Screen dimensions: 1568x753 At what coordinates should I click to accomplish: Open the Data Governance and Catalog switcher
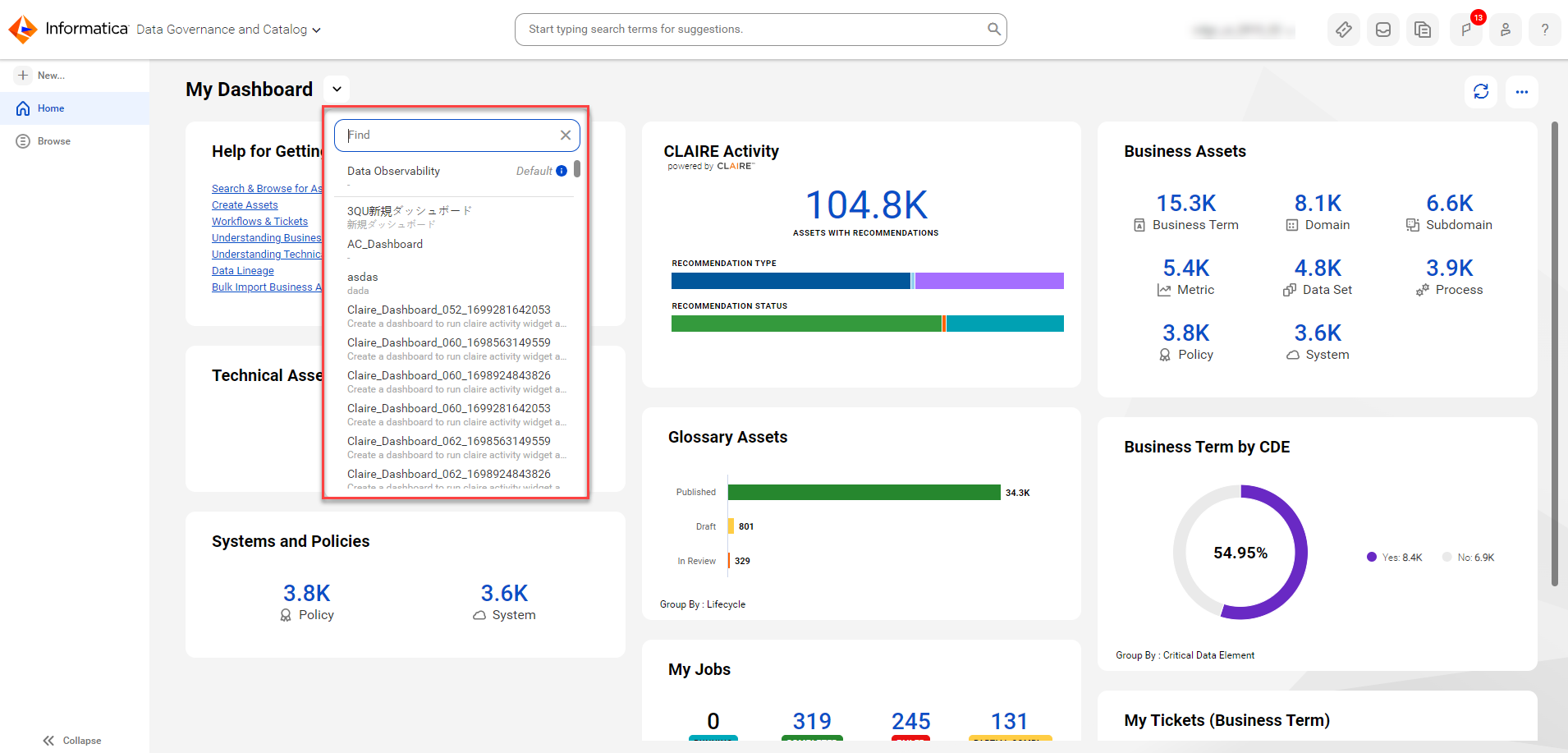pyautogui.click(x=228, y=30)
